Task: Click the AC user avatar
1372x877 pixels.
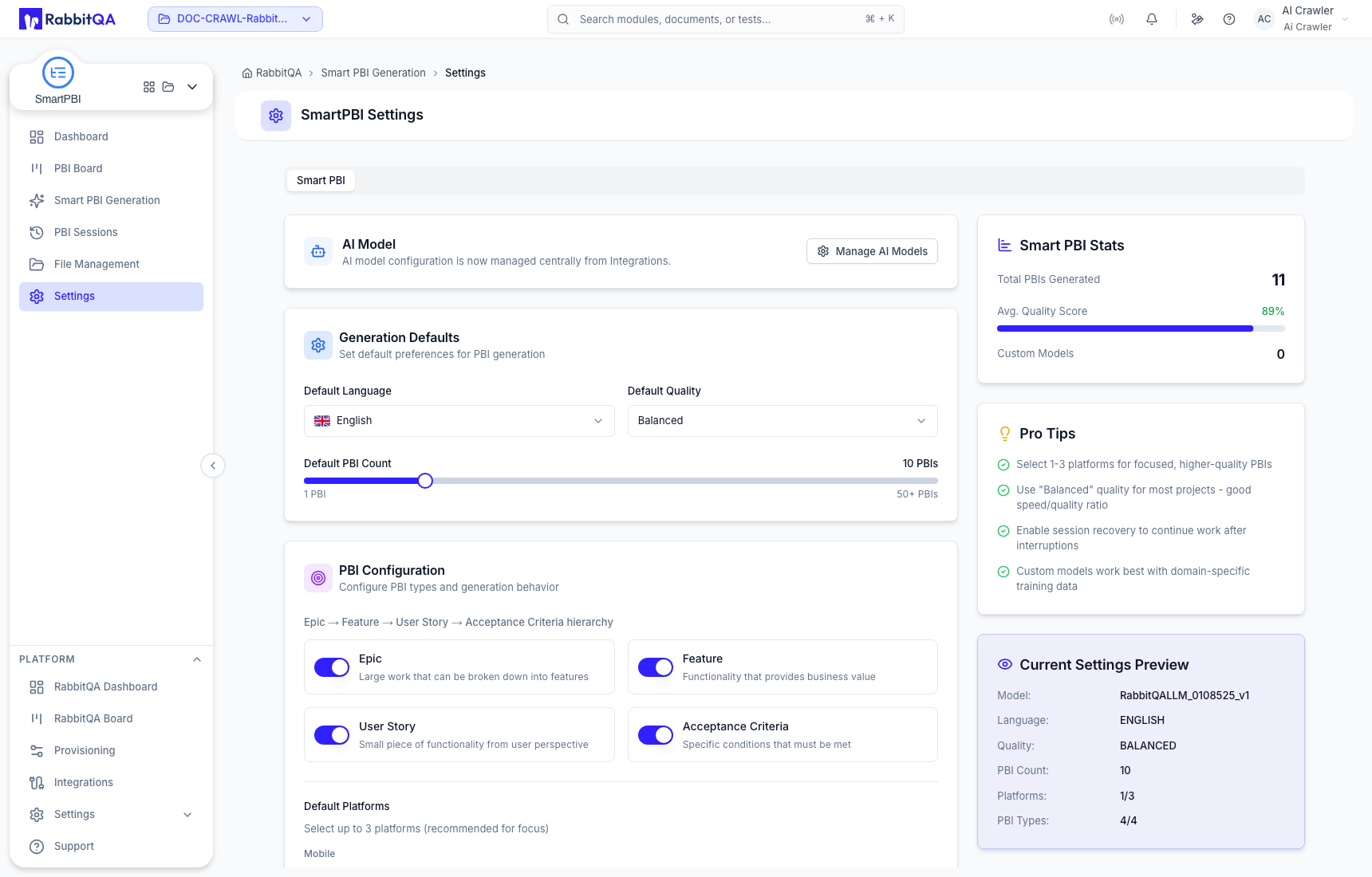Action: pos(1264,19)
